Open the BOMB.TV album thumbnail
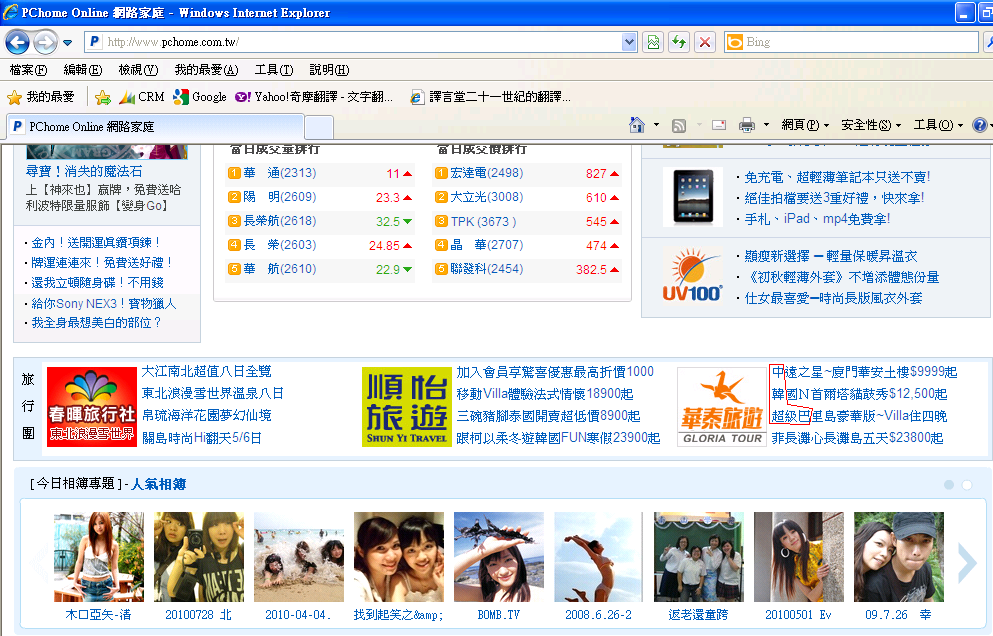 pyautogui.click(x=498, y=558)
